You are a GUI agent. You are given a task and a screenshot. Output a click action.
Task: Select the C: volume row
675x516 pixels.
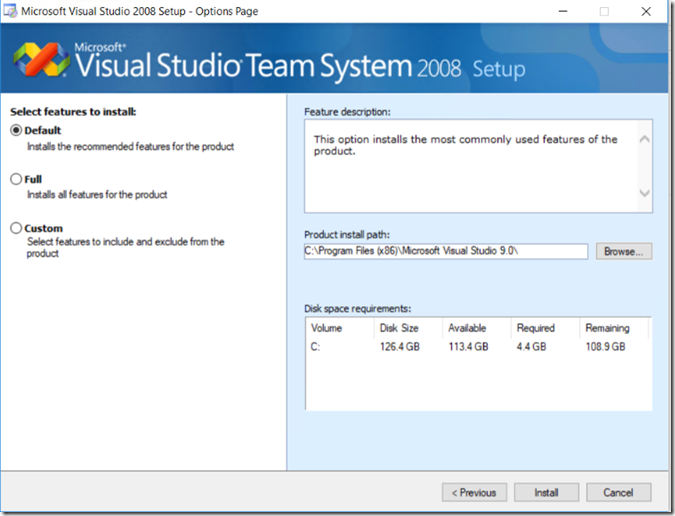[x=479, y=347]
